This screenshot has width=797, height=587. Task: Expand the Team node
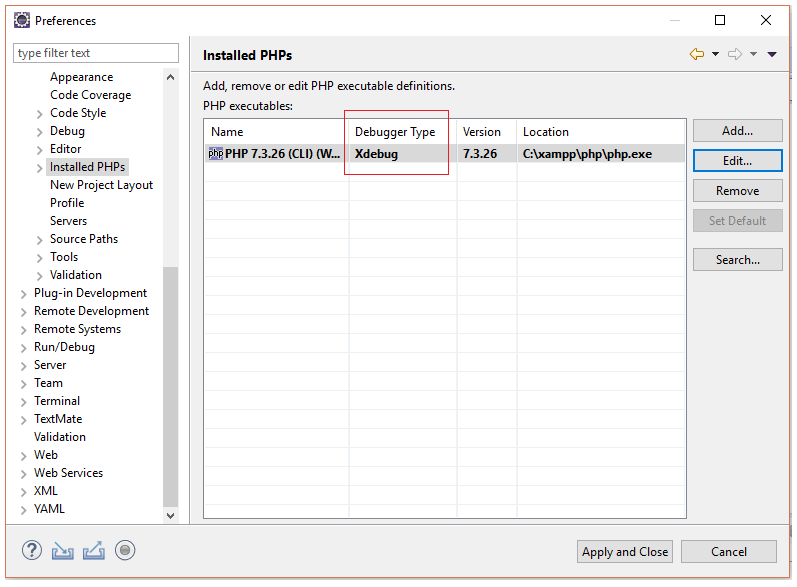click(x=23, y=384)
